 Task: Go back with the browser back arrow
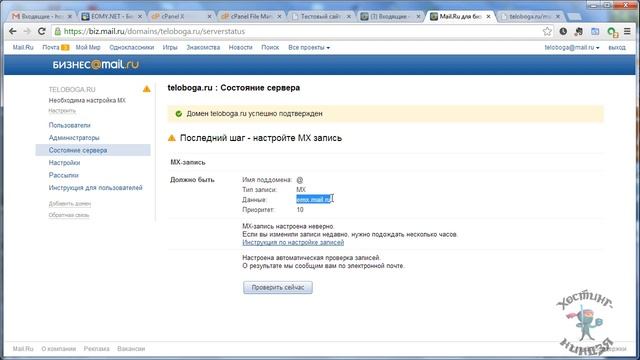pyautogui.click(x=13, y=31)
